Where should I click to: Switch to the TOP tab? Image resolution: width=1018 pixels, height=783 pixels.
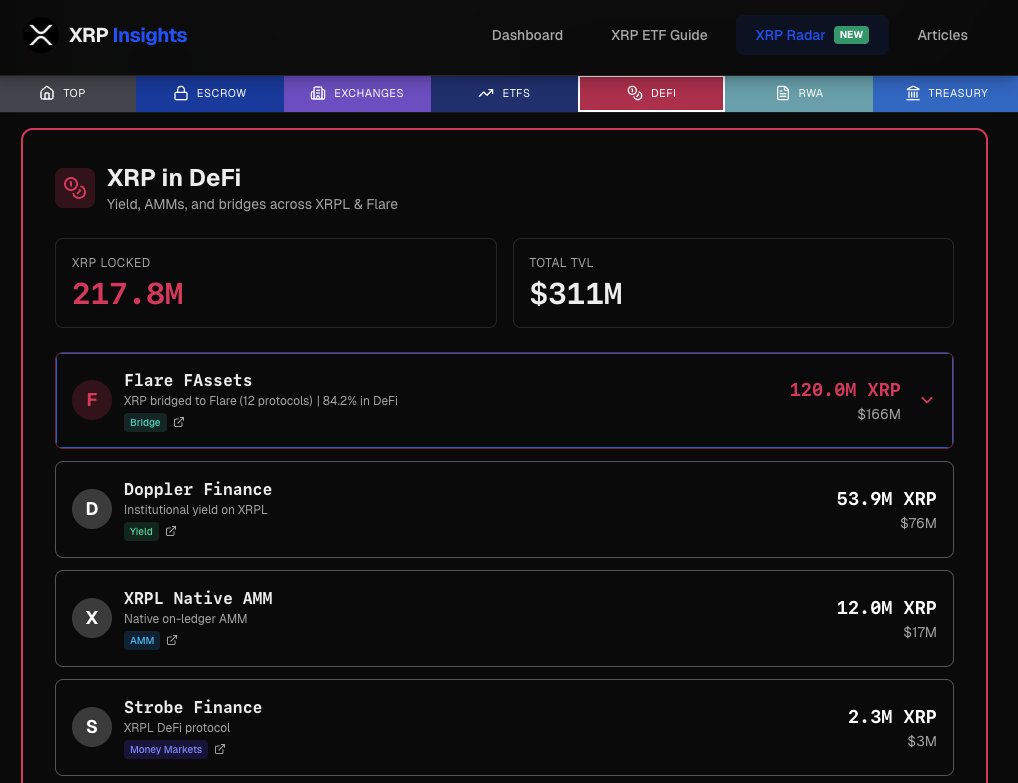68,93
